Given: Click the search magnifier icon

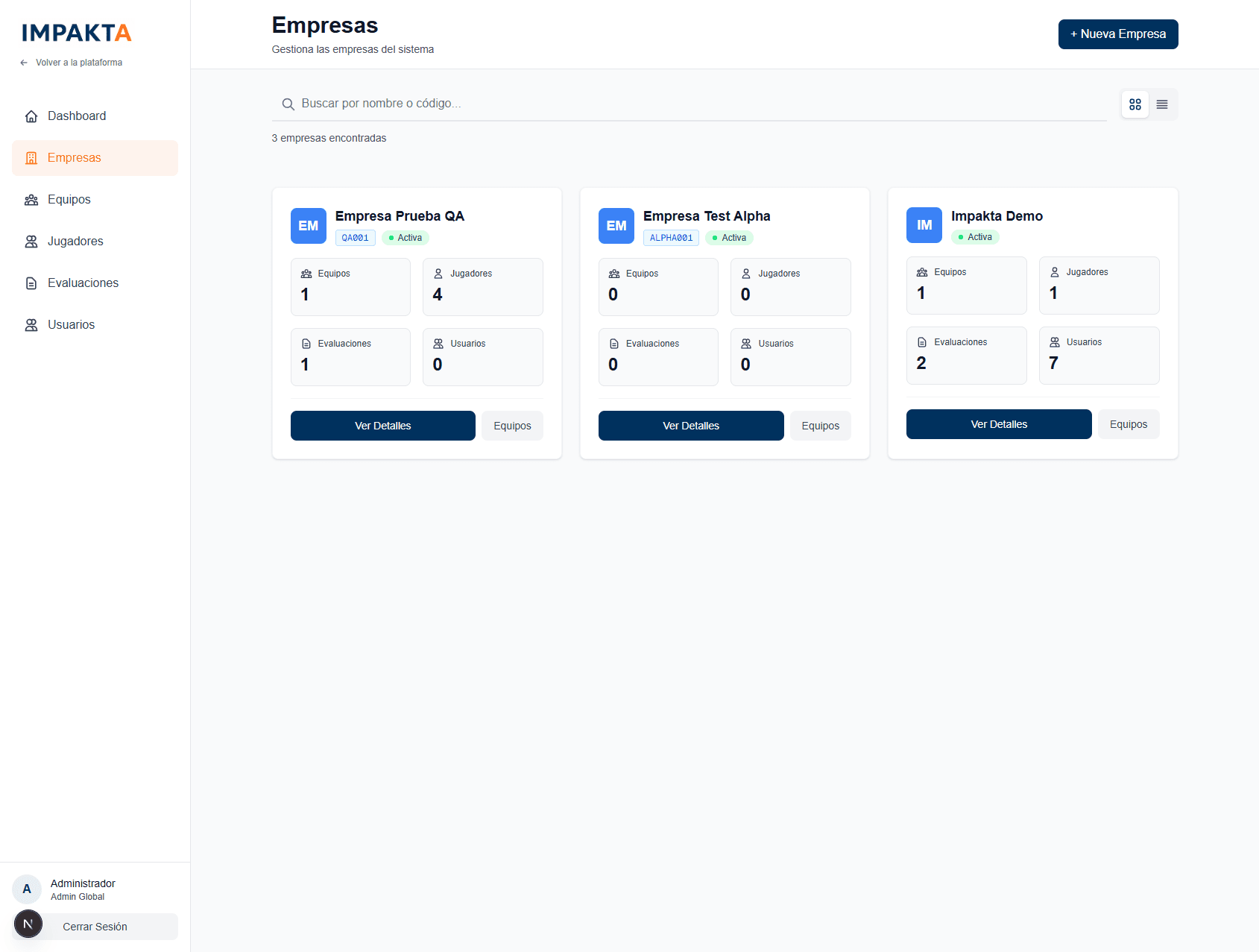Looking at the screenshot, I should pos(288,104).
